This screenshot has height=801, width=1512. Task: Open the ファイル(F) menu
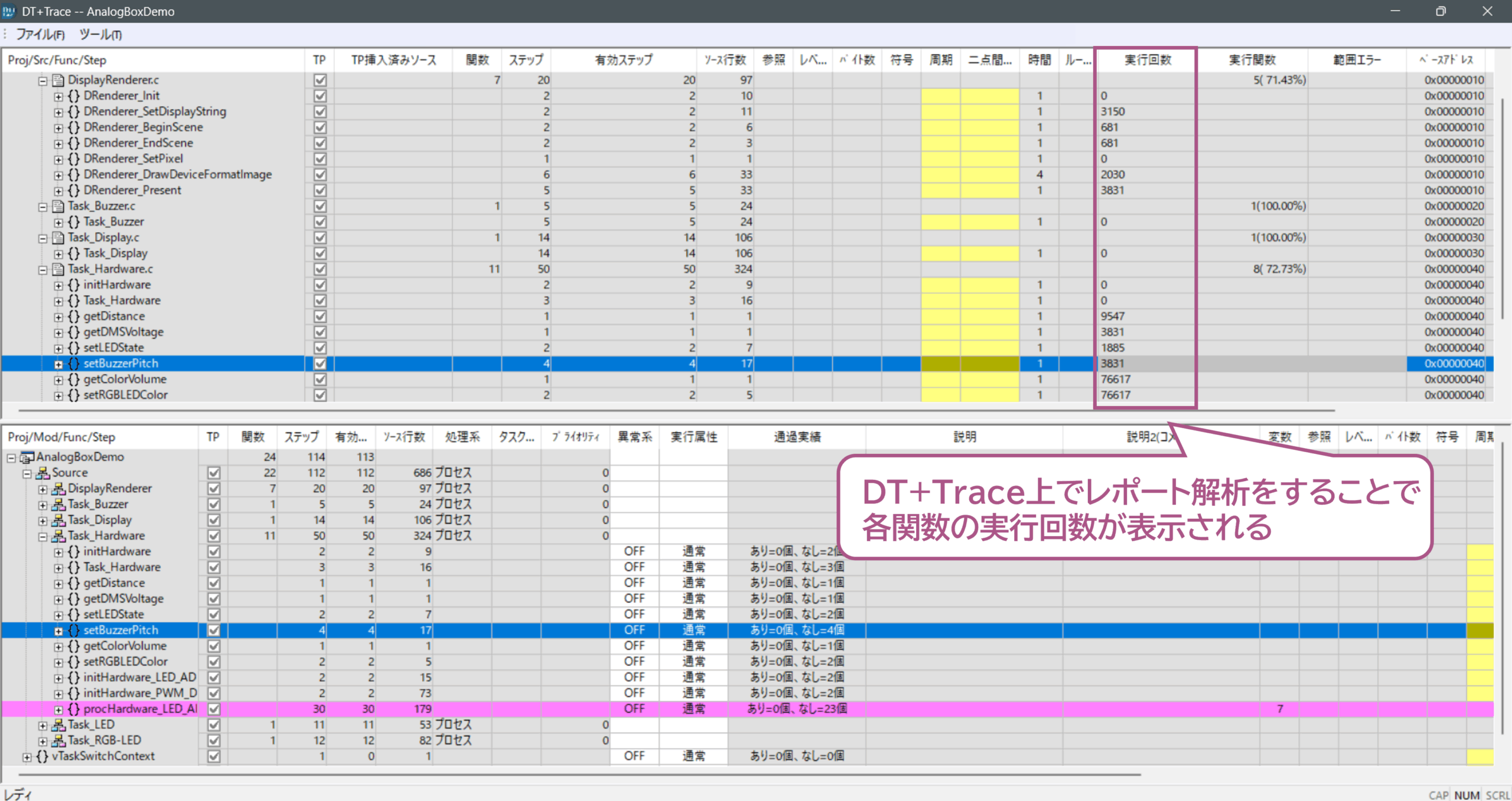click(x=40, y=34)
